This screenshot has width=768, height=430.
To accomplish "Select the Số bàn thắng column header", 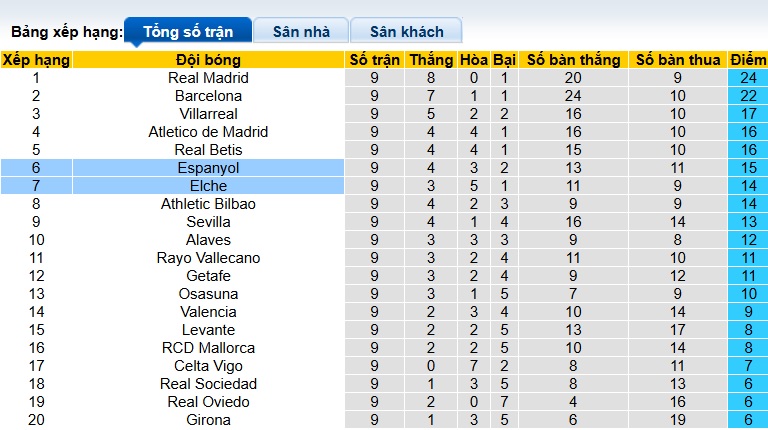I will pos(573,60).
